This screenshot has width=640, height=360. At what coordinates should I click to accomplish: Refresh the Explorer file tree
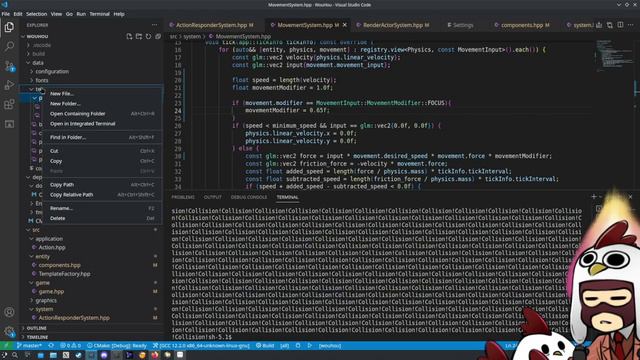[148, 36]
